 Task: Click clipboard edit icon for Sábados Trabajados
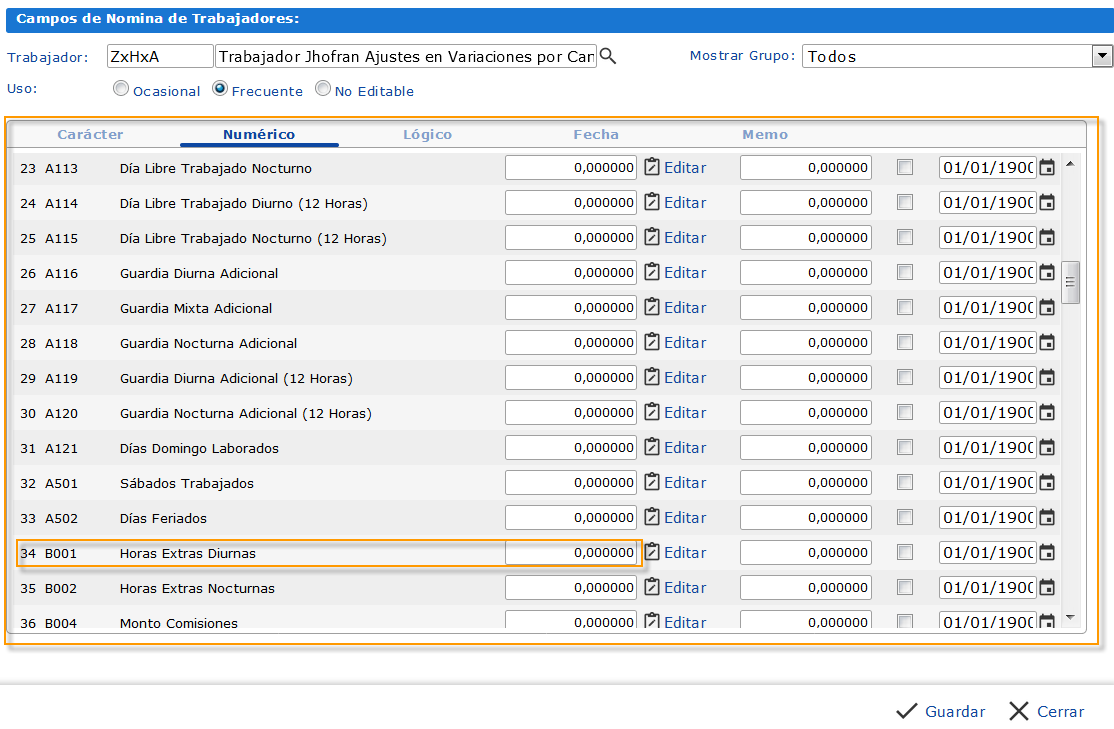click(652, 482)
